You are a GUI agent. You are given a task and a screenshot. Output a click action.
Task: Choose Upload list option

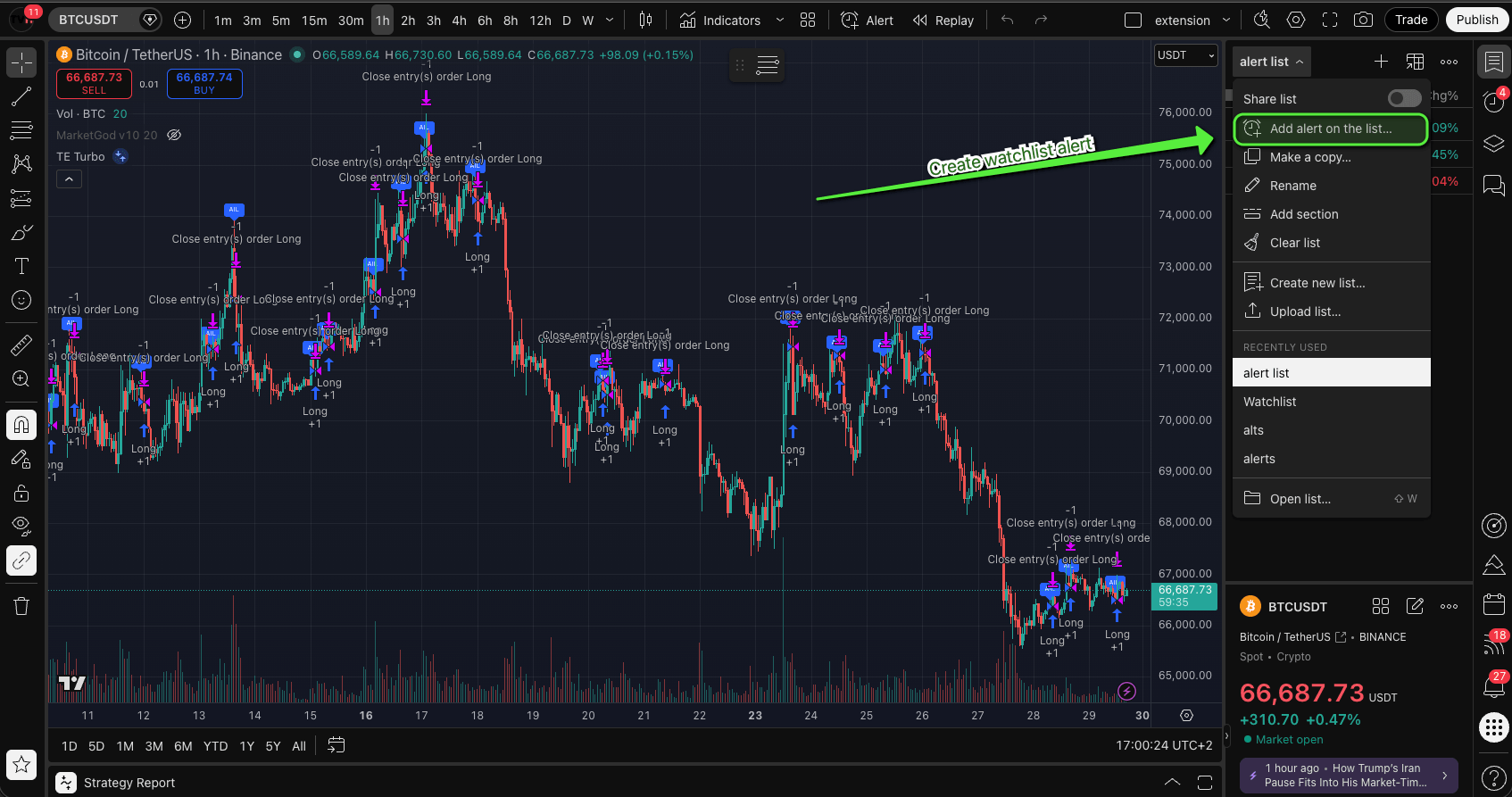1331,311
